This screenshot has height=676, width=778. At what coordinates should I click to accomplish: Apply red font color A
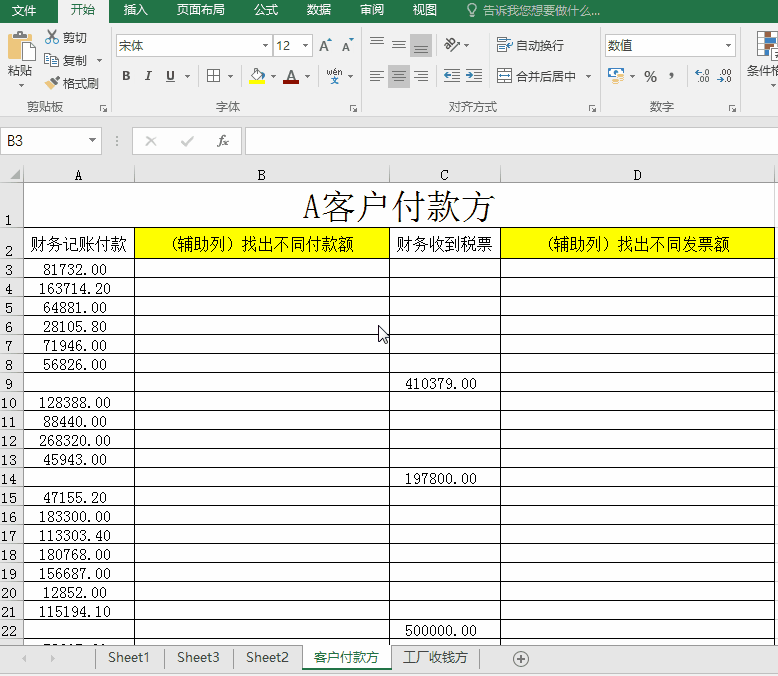pos(291,76)
